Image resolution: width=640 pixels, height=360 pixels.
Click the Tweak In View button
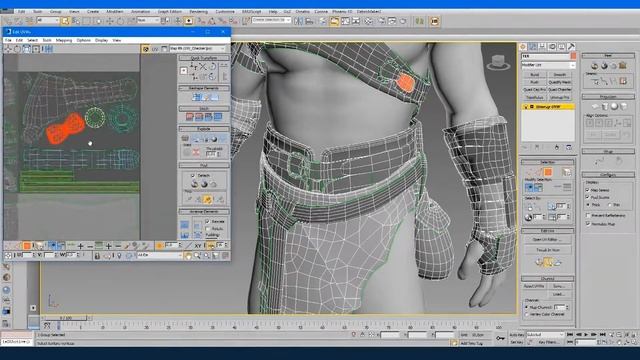pos(548,249)
